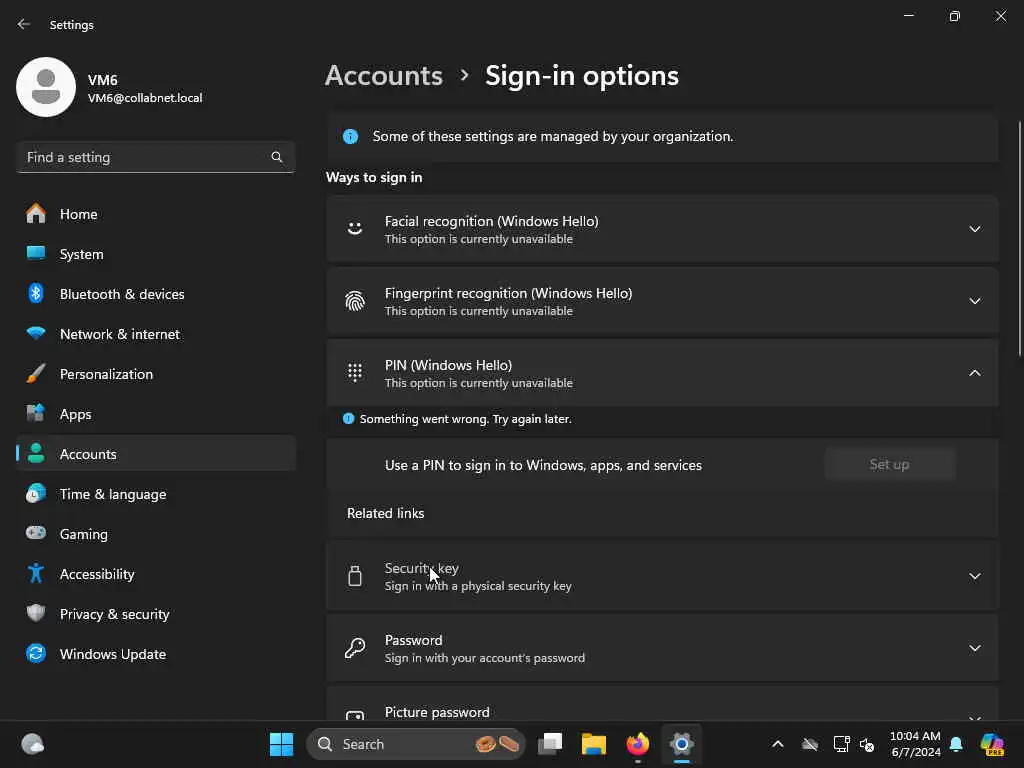
Task: Click the Privacy & security shield icon
Action: 36,613
